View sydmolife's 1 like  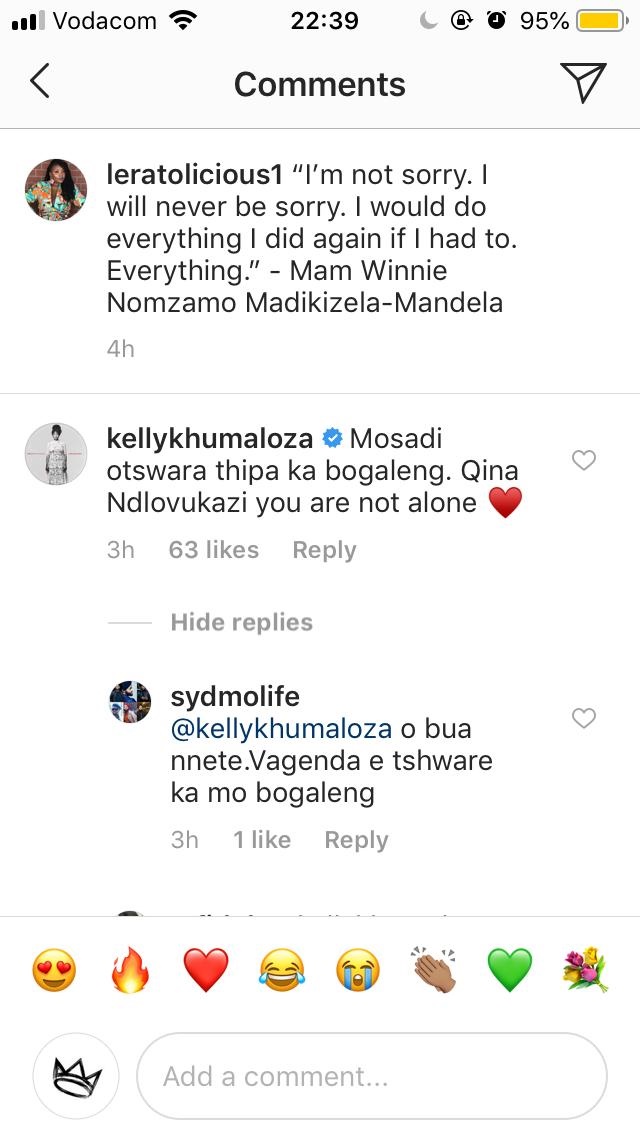(x=262, y=840)
